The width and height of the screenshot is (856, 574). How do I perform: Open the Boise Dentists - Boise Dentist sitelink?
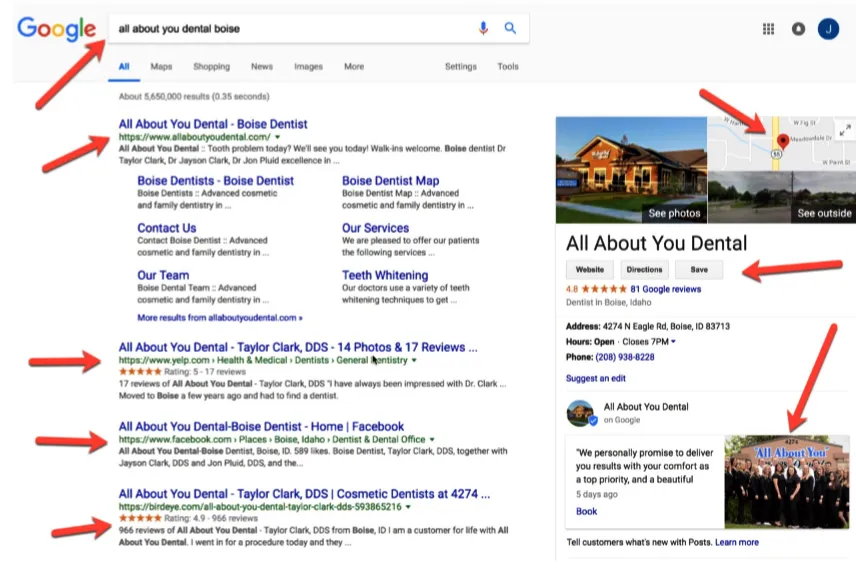pyautogui.click(x=215, y=181)
